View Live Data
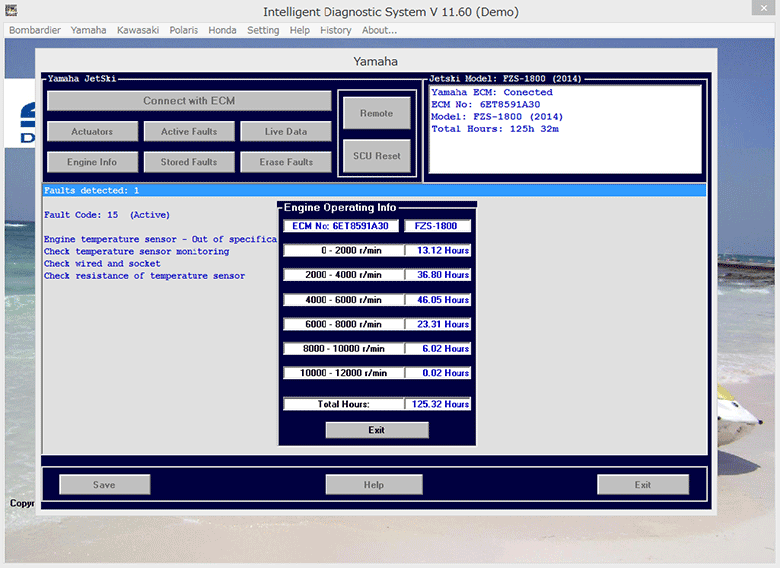 point(286,132)
